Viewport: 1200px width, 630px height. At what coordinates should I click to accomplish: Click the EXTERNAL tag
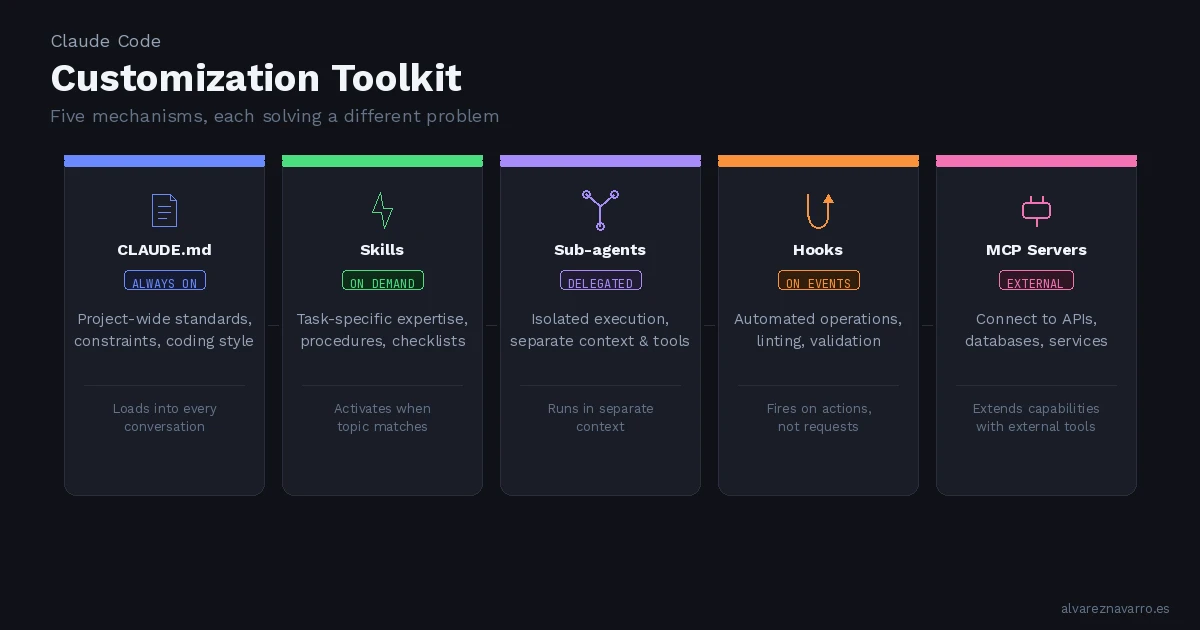pos(1036,281)
